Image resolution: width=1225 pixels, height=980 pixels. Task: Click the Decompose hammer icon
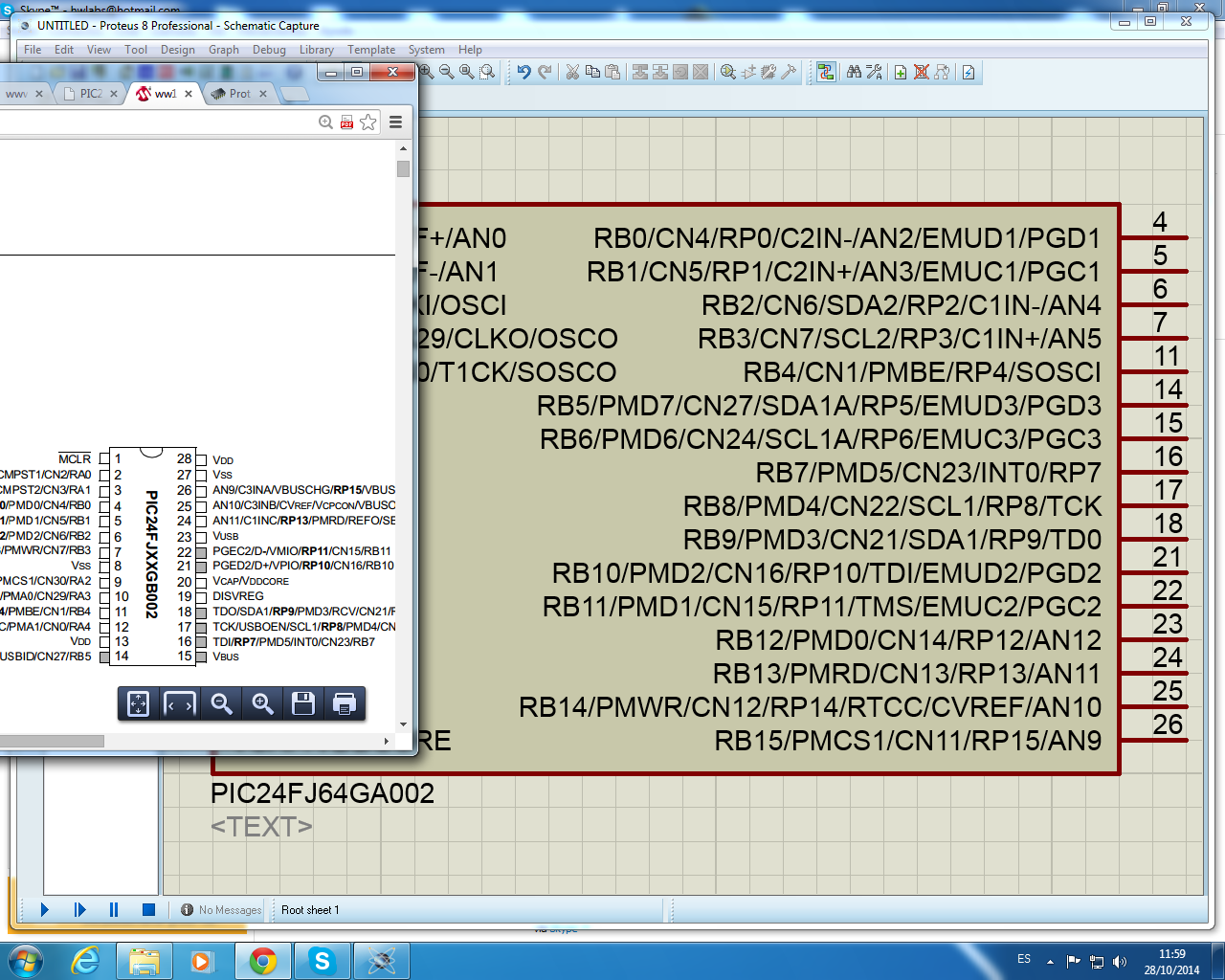pyautogui.click(x=789, y=72)
